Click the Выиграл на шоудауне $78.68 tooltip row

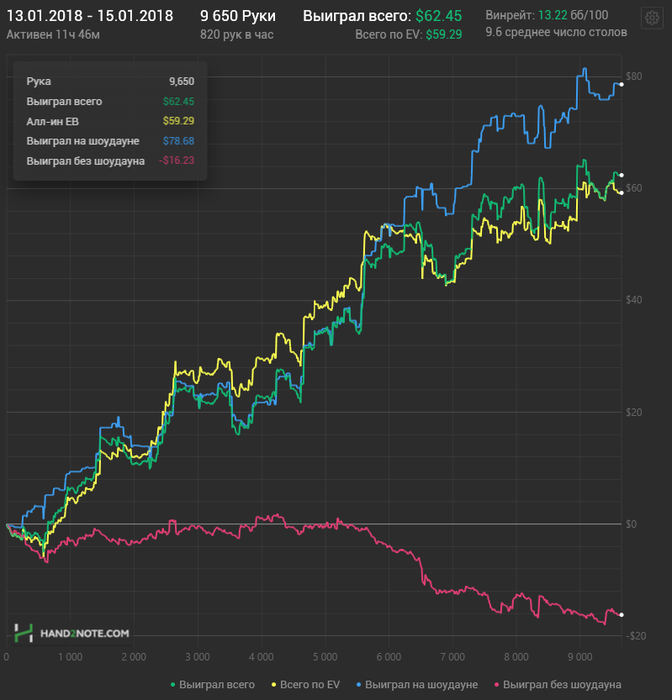pyautogui.click(x=110, y=141)
